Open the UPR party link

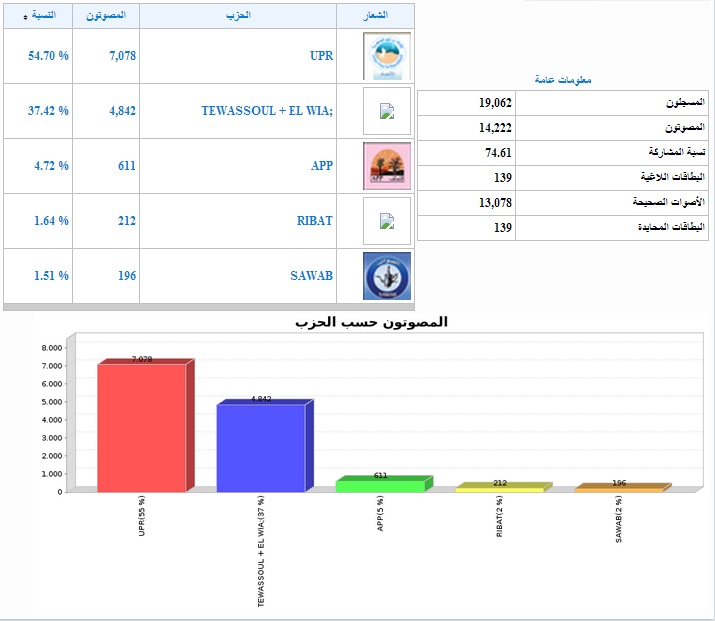(x=321, y=56)
